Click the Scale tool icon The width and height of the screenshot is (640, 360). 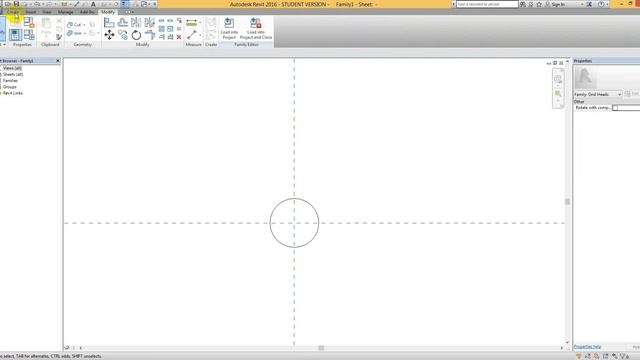coord(170,29)
